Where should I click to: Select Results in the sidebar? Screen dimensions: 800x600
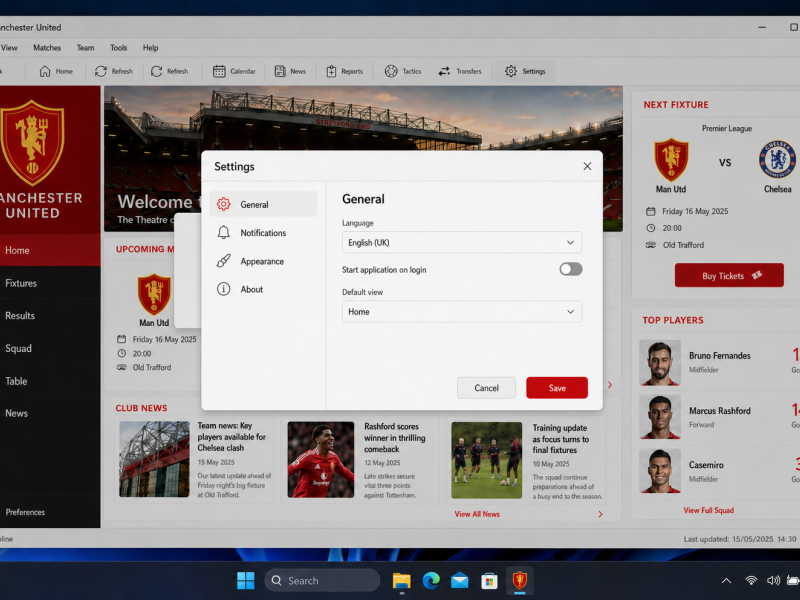coord(50,316)
